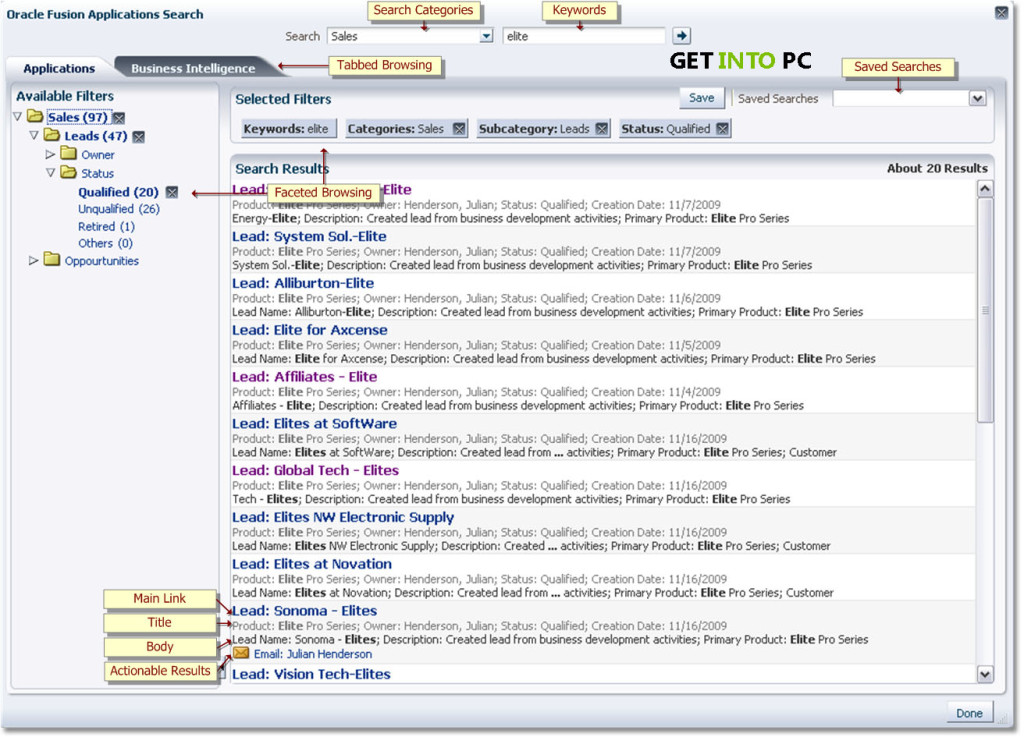The image size is (1024, 737).
Task: Filter by Others (0) status
Action: (x=105, y=243)
